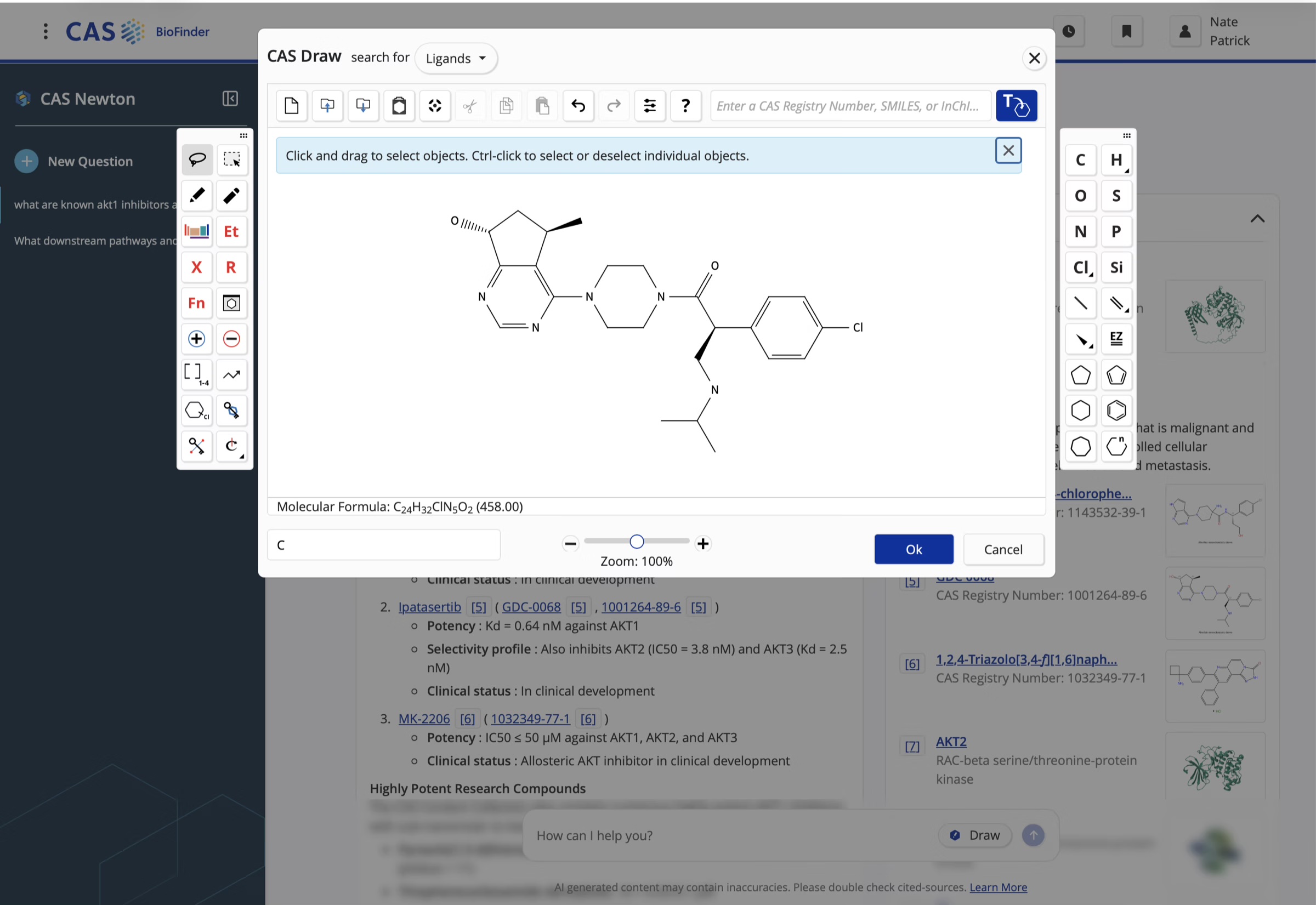Screen dimensions: 1316x905
Task: Select the repeating brackets 1-4 tool
Action: pos(197,374)
